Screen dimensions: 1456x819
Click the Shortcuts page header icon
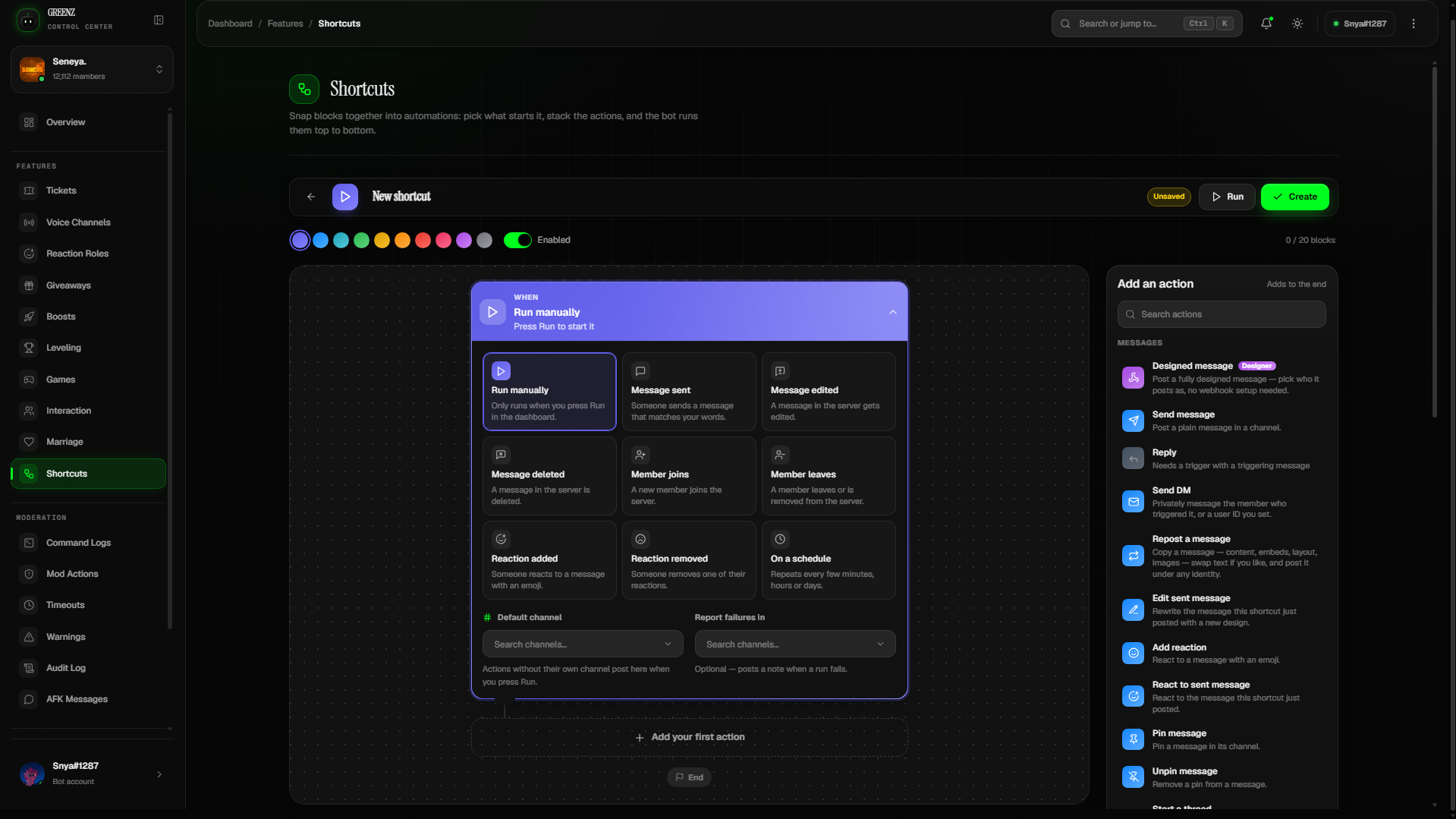304,89
